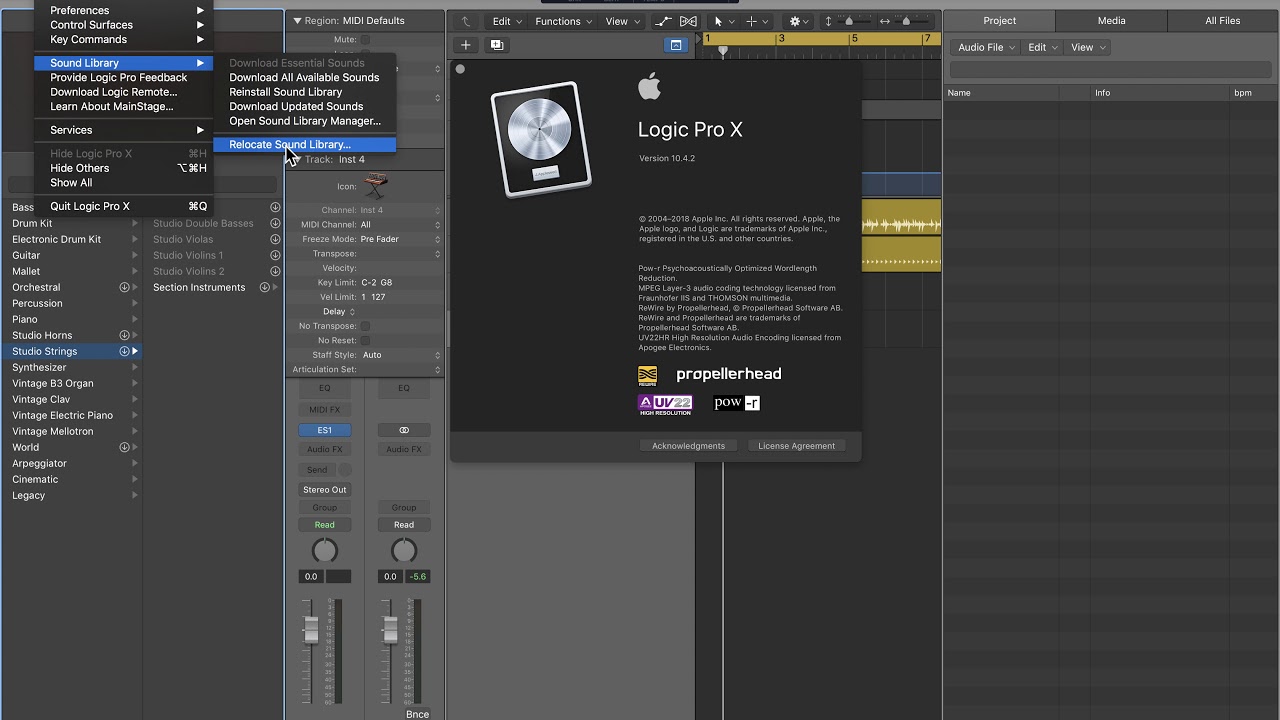
Task: Open the Audio File dropdown in browser
Action: 985,47
